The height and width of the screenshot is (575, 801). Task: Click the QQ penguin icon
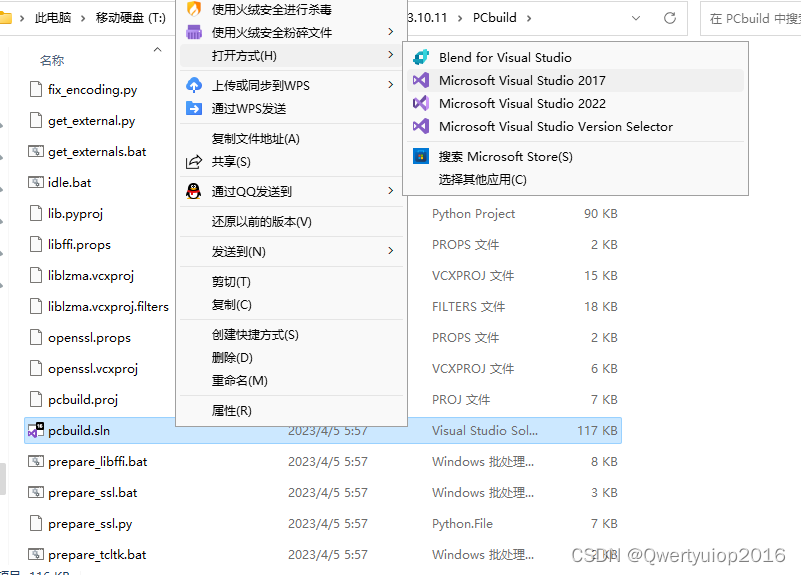tap(194, 191)
